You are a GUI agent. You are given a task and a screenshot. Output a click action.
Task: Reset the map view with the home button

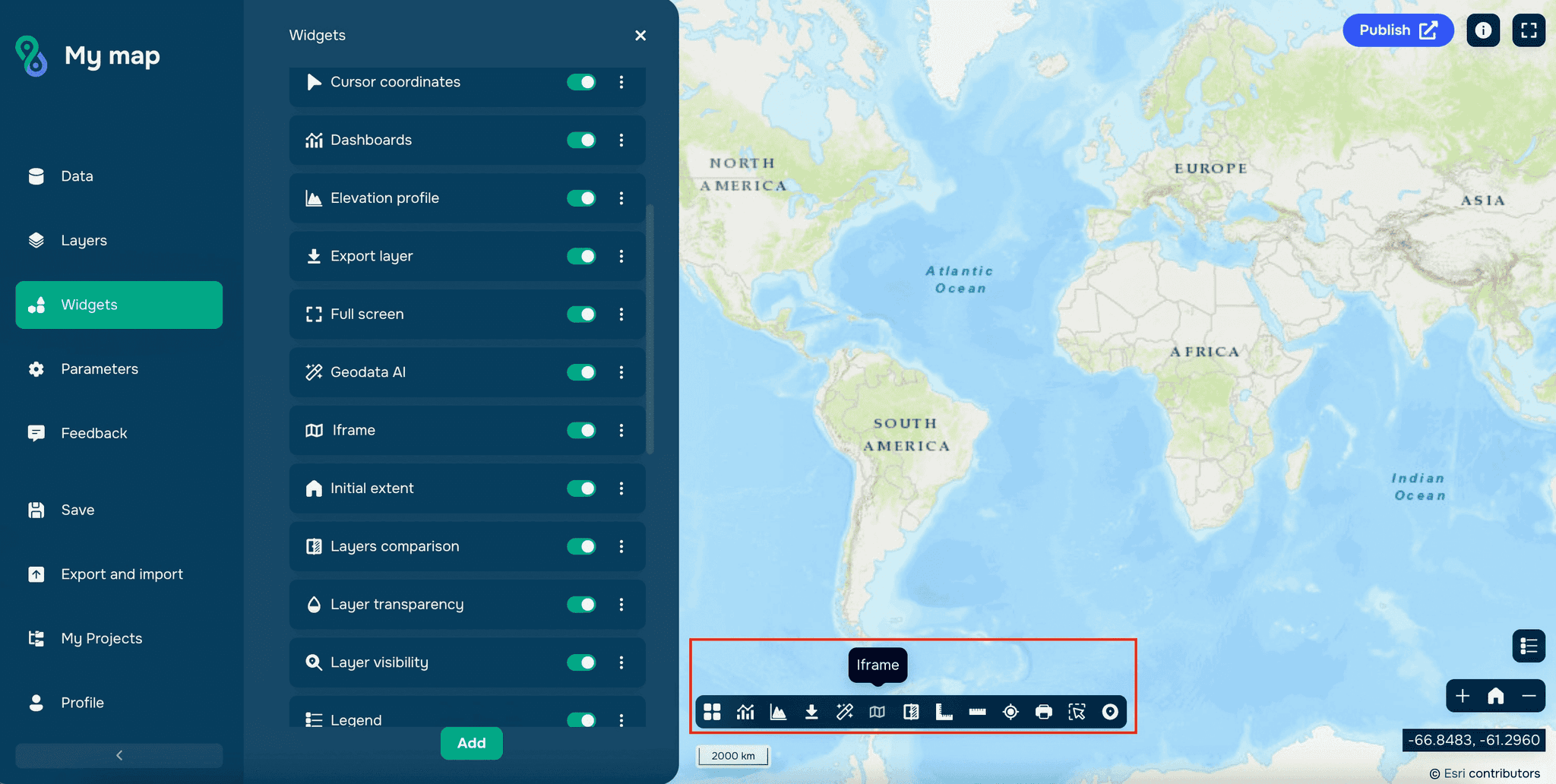tap(1495, 695)
